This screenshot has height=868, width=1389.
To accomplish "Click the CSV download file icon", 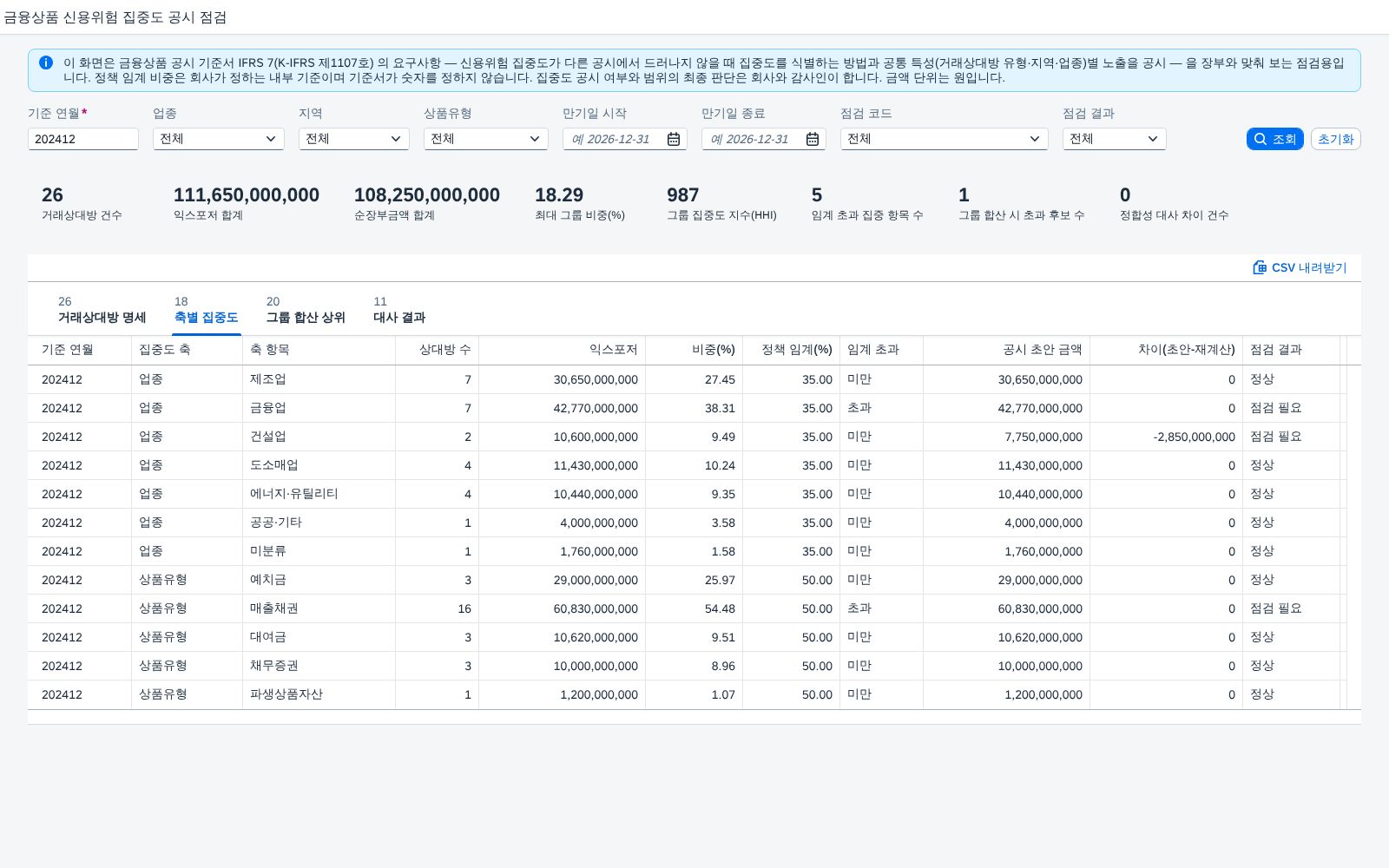I will (1260, 267).
